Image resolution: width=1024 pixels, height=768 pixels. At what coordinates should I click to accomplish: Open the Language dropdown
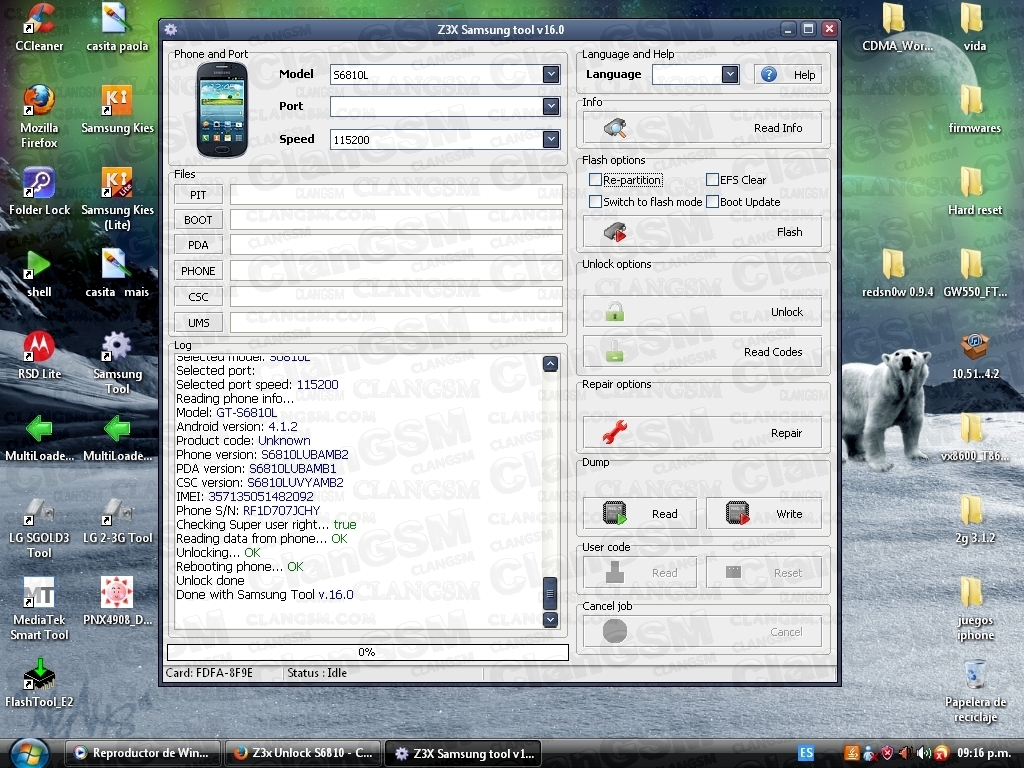[x=729, y=74]
